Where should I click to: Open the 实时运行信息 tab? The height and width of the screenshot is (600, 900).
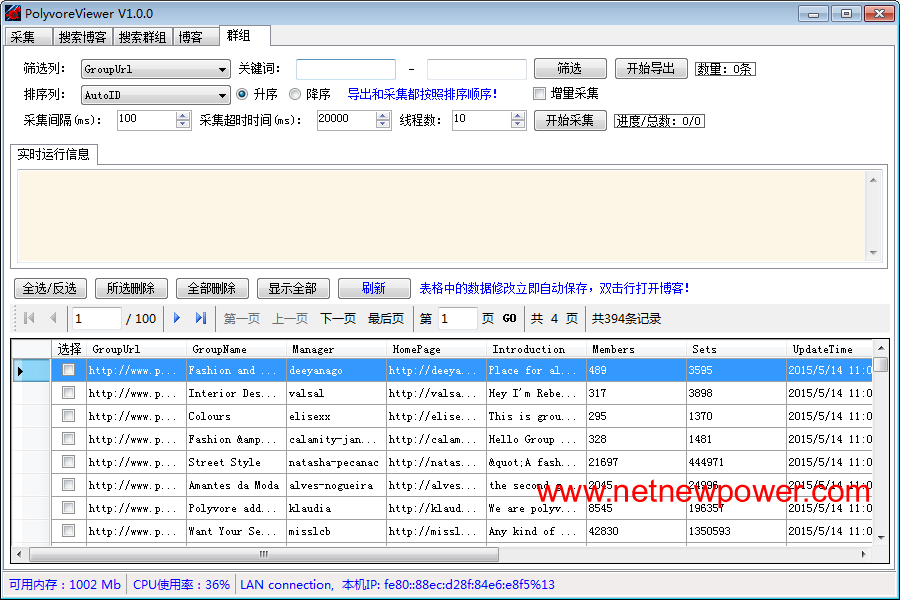coord(54,154)
